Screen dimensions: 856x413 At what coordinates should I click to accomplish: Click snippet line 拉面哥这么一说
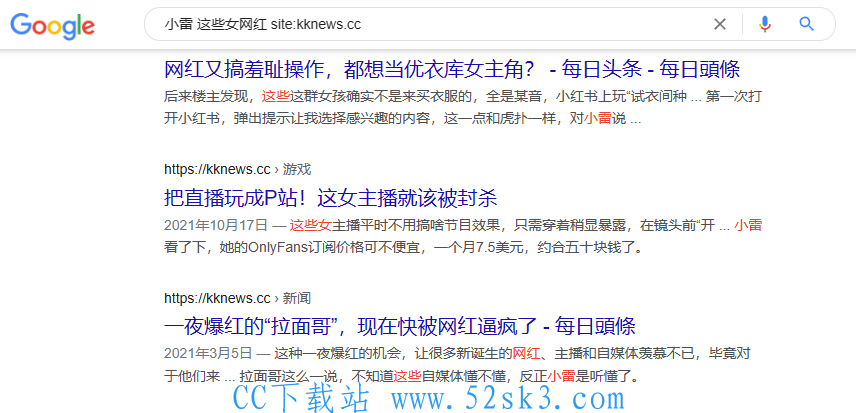point(401,376)
